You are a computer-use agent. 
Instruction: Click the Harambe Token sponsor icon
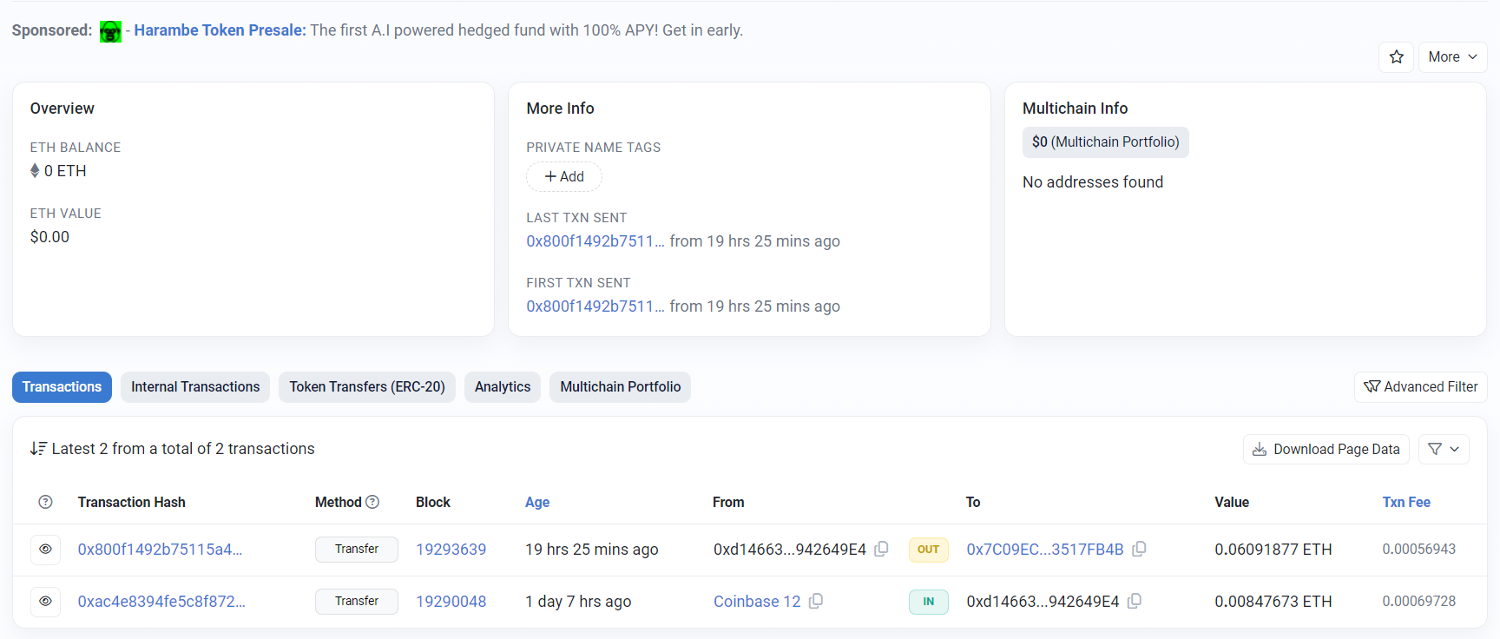pyautogui.click(x=111, y=31)
